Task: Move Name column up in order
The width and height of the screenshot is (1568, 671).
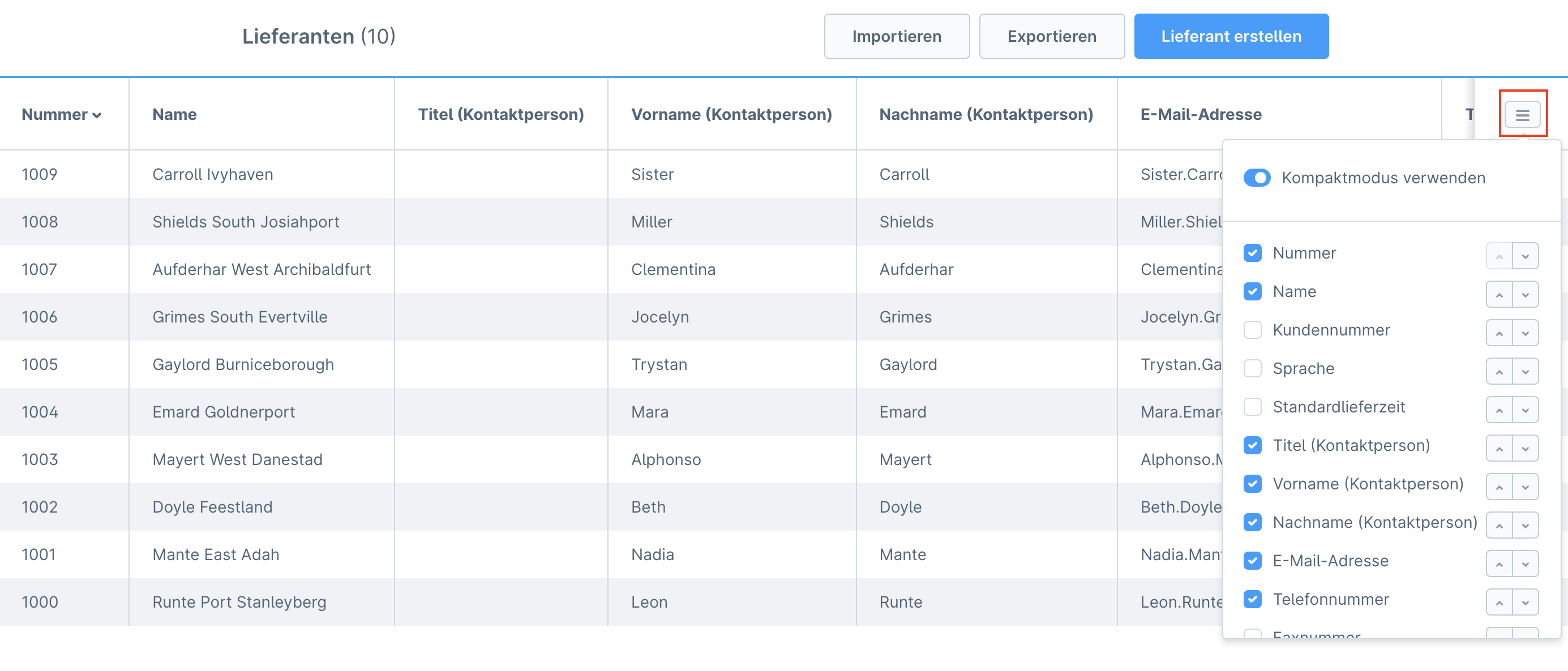Action: coord(1498,294)
